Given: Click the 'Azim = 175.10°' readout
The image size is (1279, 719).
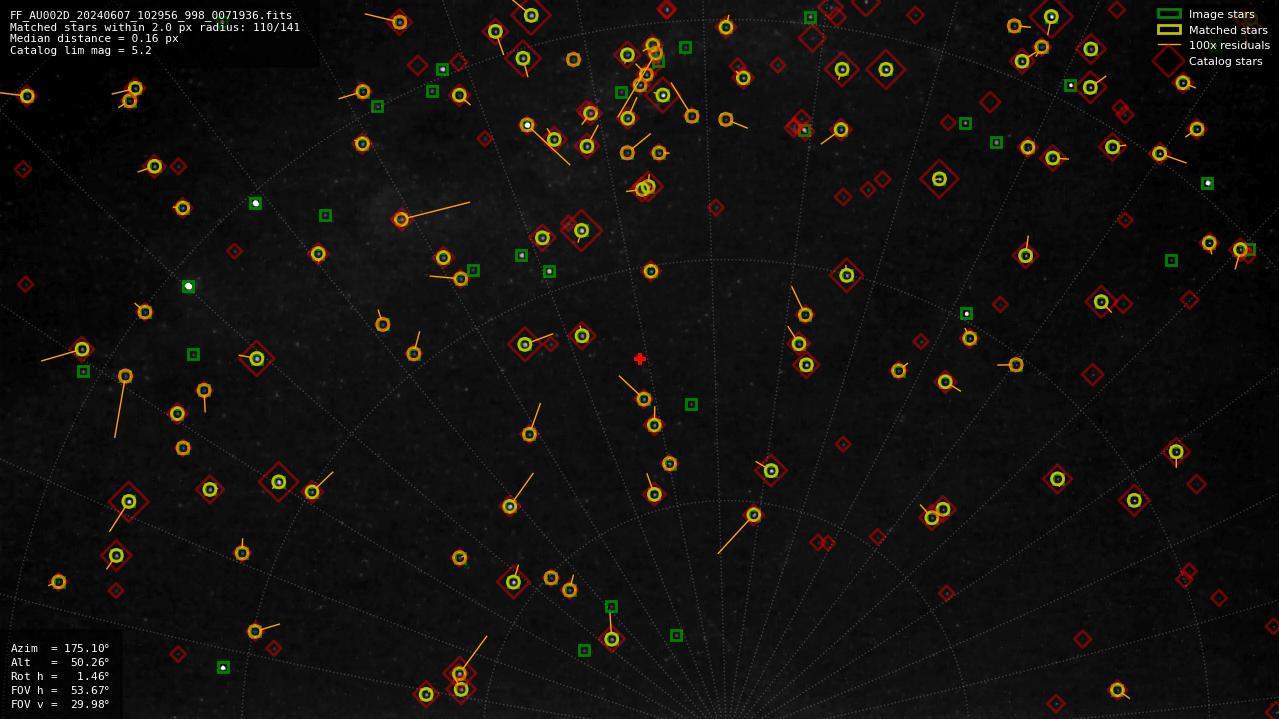Looking at the screenshot, I should (x=60, y=648).
